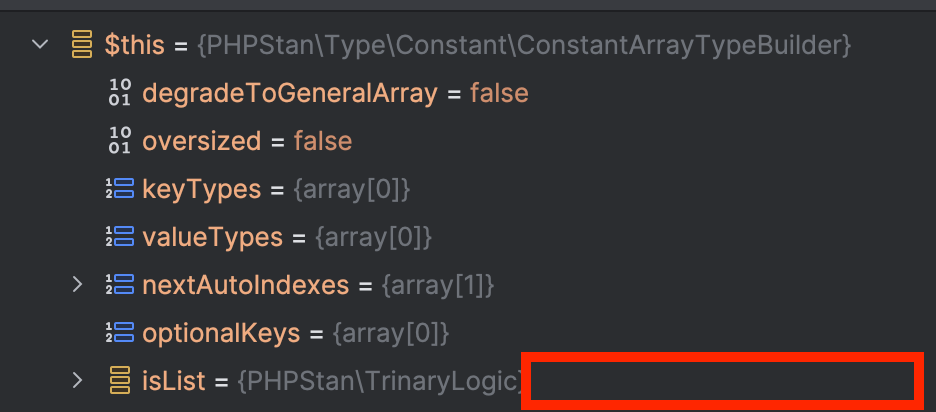Click the false value of degradeToGeneralArray
Image resolution: width=936 pixels, height=412 pixels.
[x=499, y=93]
